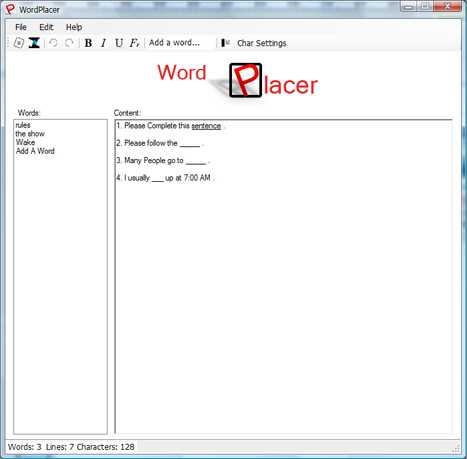Undo the last action
The image size is (467, 459).
click(x=53, y=43)
